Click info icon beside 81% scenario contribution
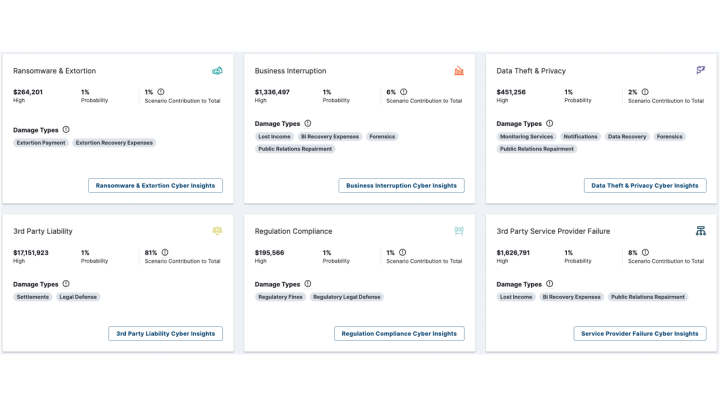Screen dimensions: 720x405 (x=165, y=252)
